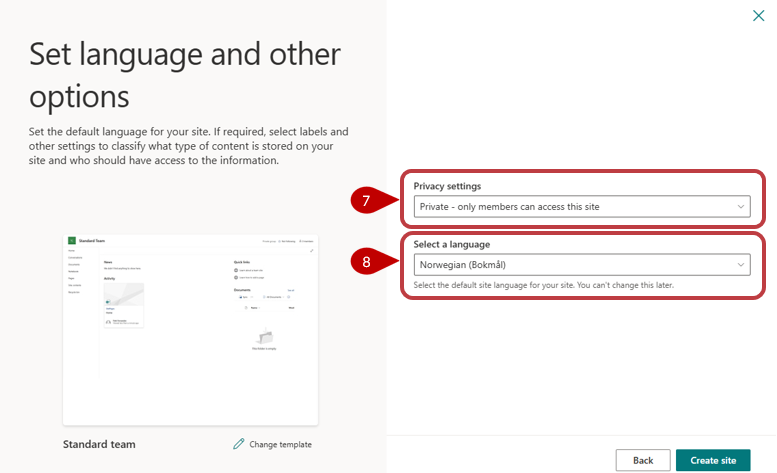This screenshot has height=473, width=777.
Task: Click the red step 7 marker
Action: click(x=366, y=201)
